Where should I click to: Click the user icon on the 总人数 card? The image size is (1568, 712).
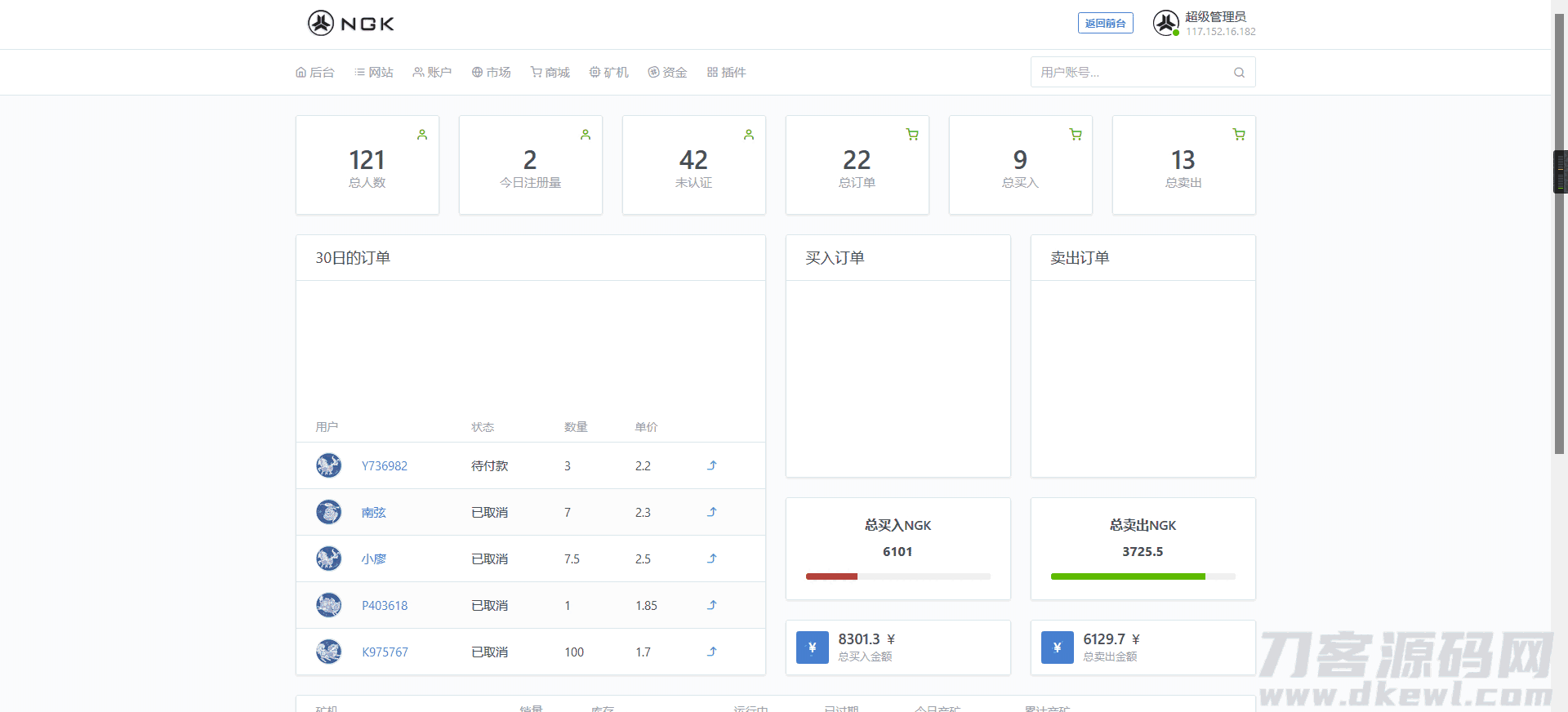coord(422,135)
